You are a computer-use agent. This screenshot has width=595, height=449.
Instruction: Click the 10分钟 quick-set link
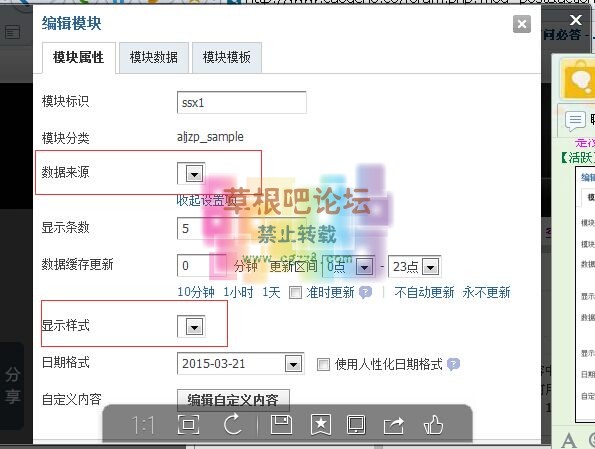coord(196,292)
